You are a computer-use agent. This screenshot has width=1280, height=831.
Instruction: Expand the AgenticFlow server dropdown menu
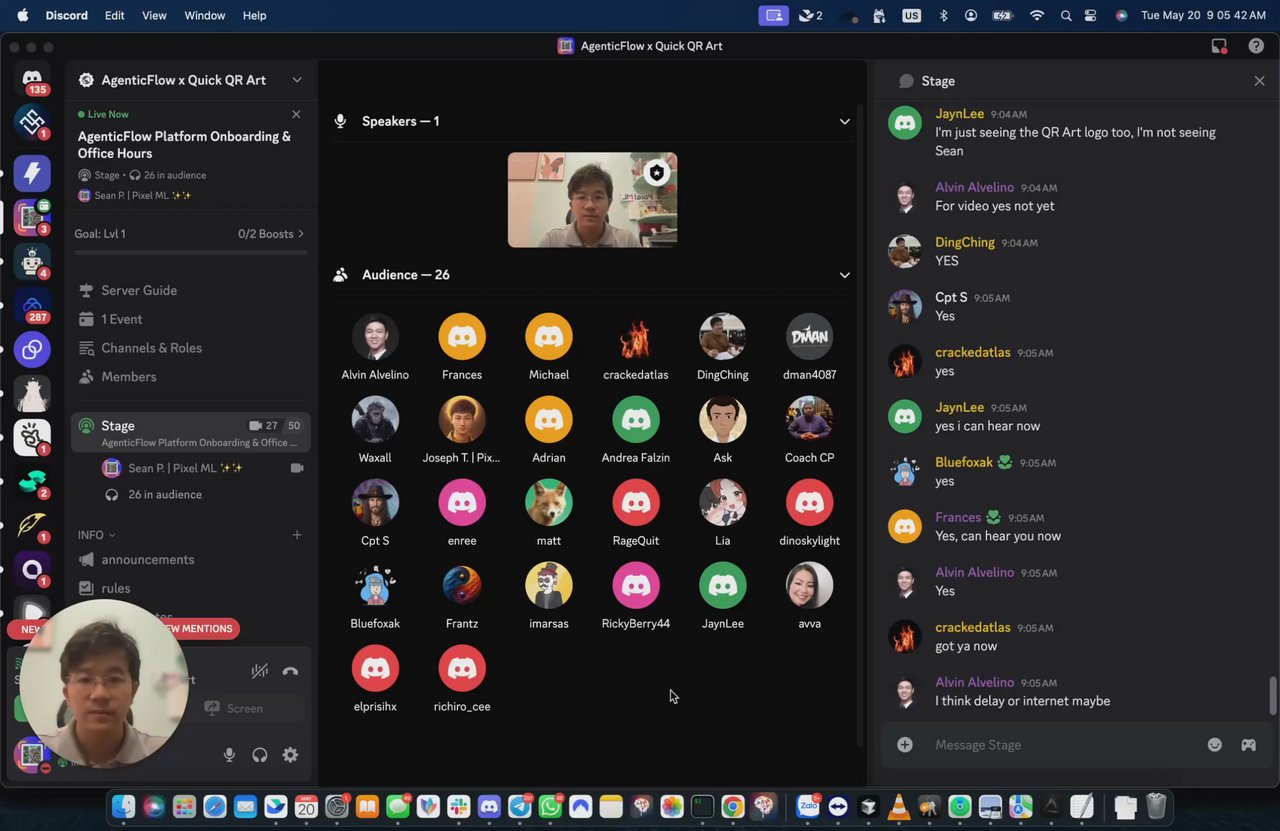point(296,80)
